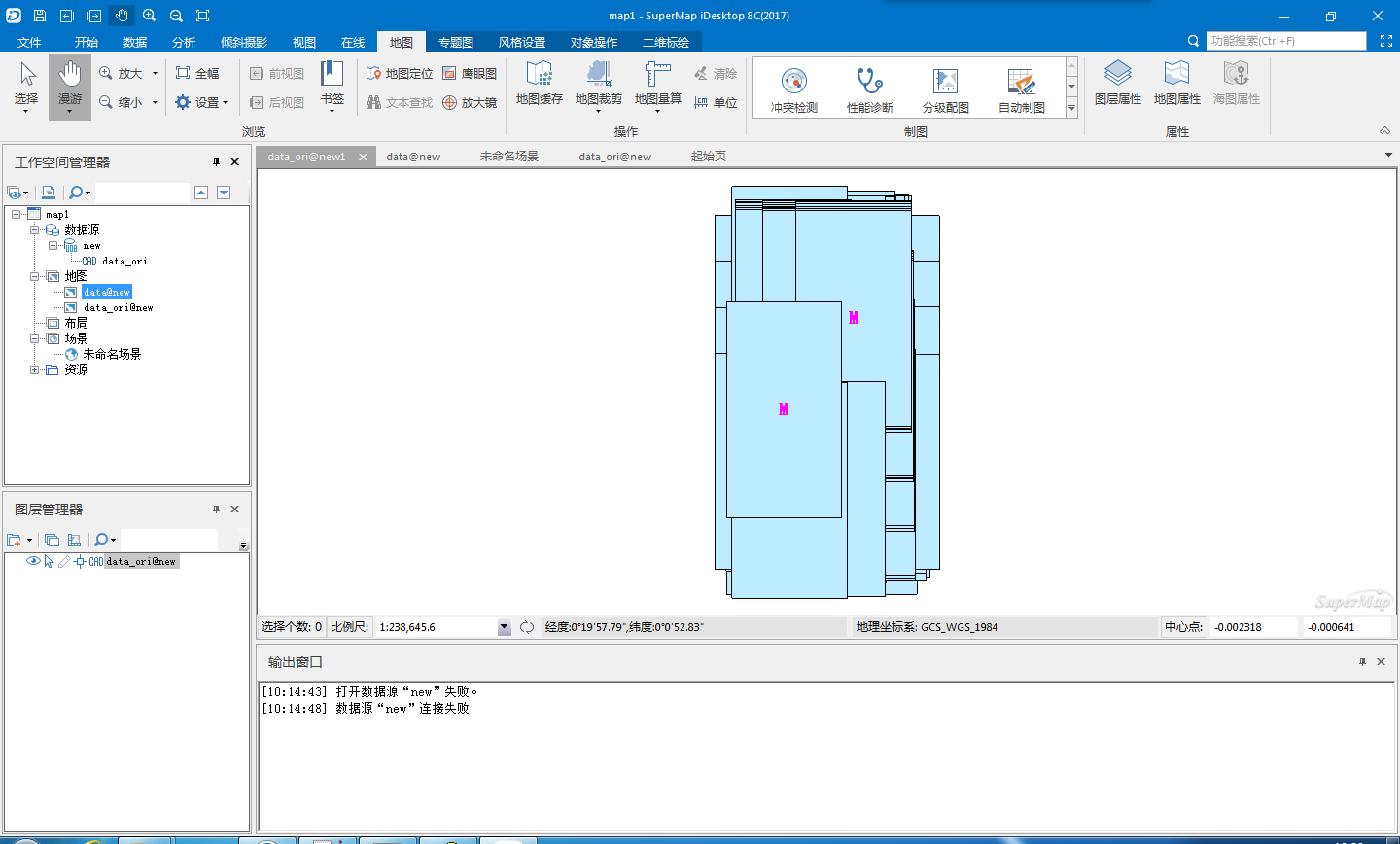This screenshot has width=1400, height=844.
Task: Click workspace manager up arrow button
Action: tap(201, 193)
